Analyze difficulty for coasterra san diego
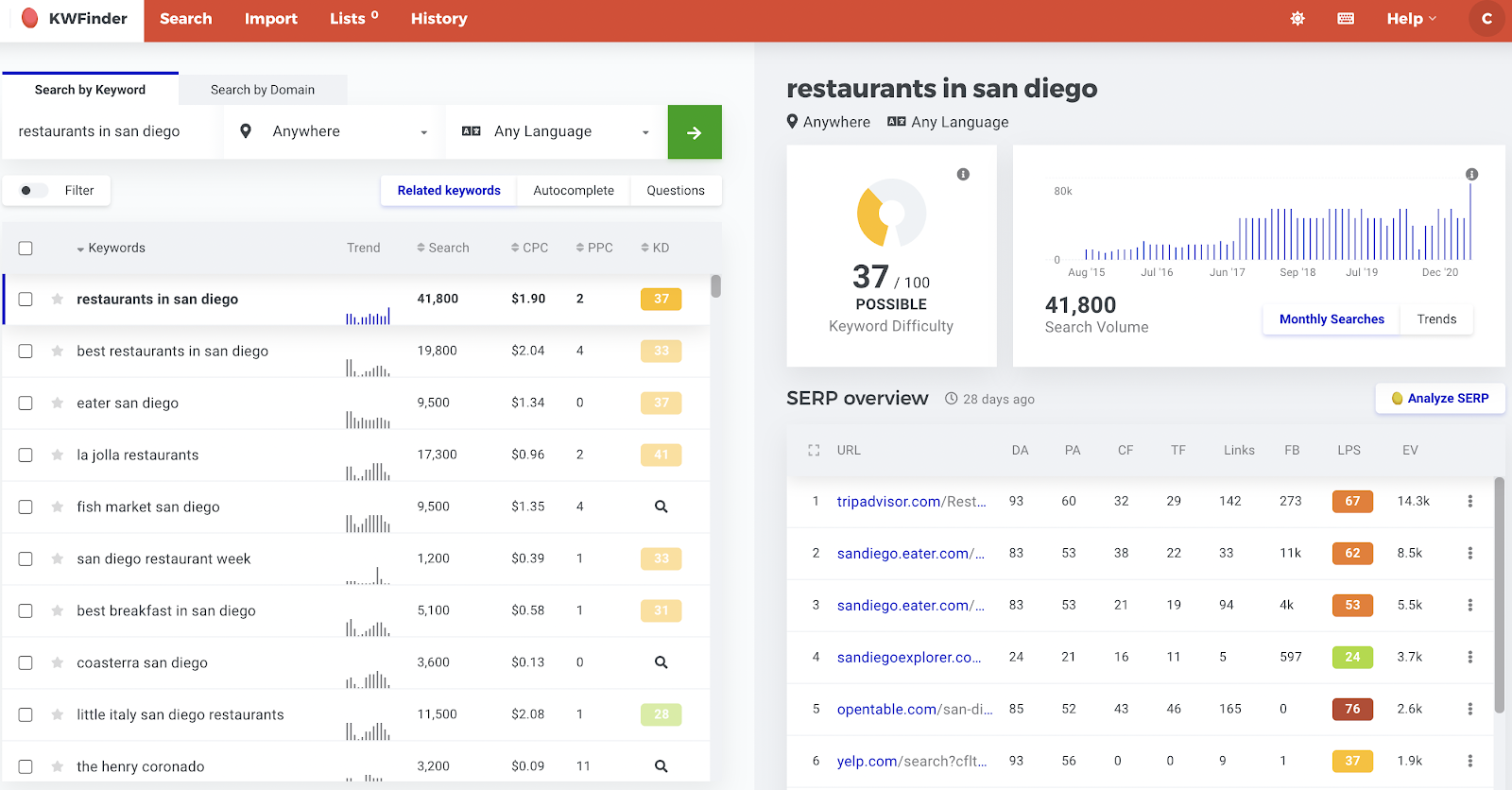Viewport: 1512px width, 790px height. 661,662
